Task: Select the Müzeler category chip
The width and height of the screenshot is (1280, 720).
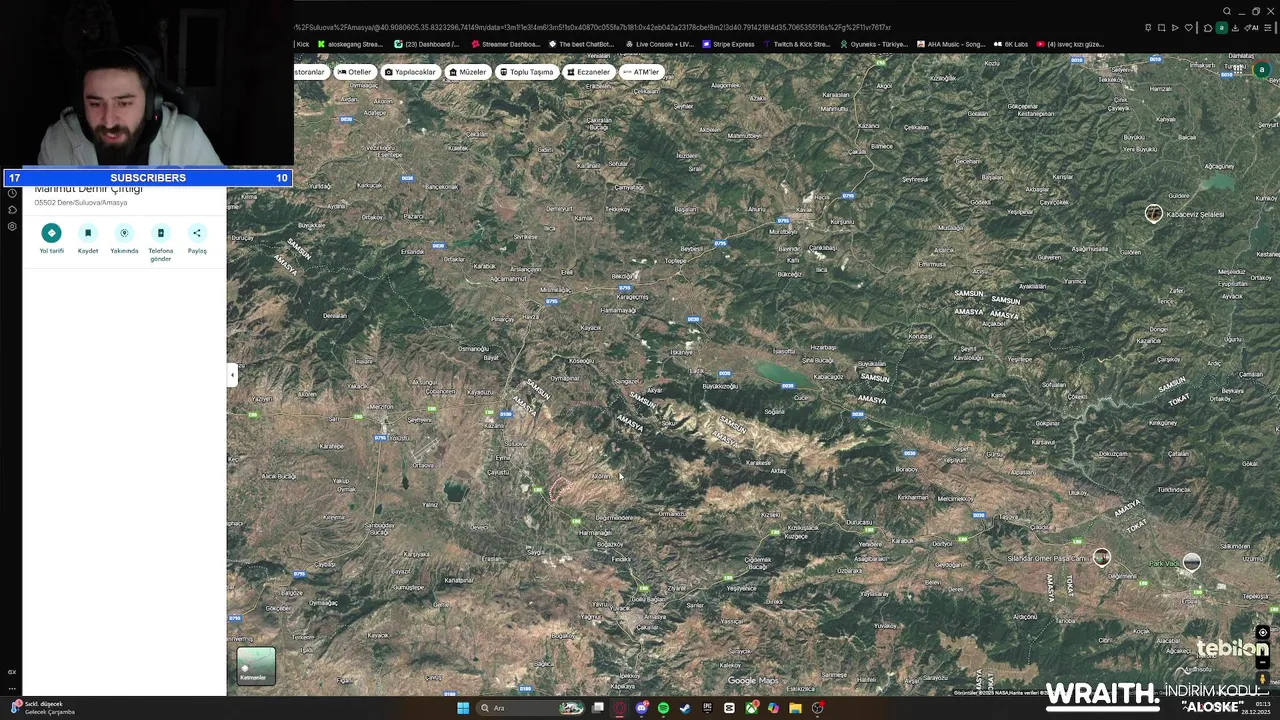Action: tap(467, 72)
